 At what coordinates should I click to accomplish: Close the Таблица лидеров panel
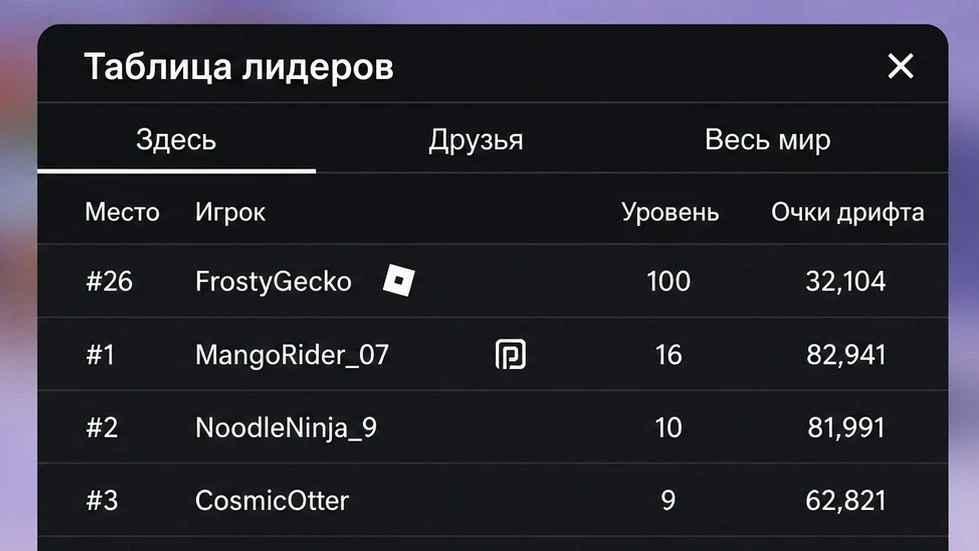pos(900,66)
